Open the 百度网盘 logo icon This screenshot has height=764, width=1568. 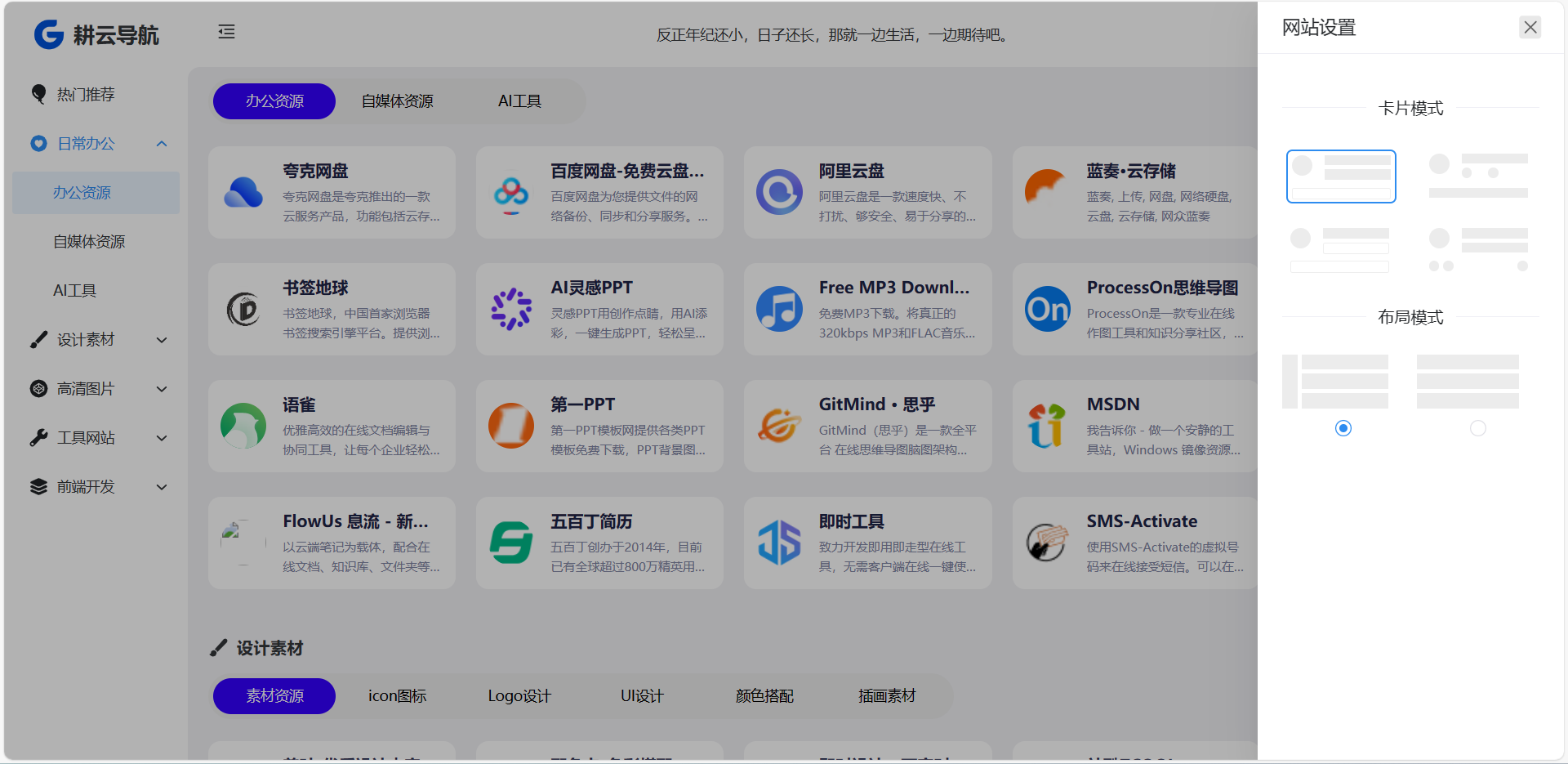[511, 193]
